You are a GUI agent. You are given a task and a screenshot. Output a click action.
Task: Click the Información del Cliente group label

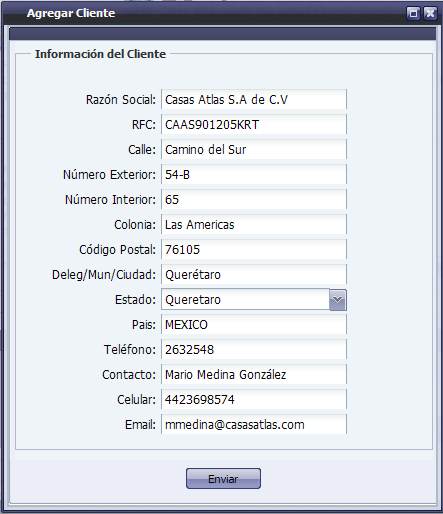pos(100,54)
